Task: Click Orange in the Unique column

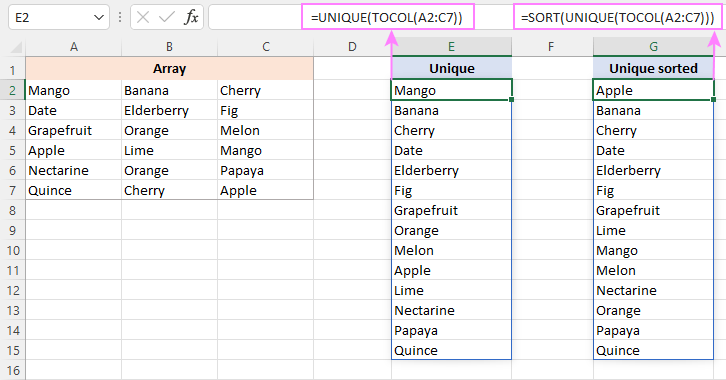Action: pyautogui.click(x=451, y=230)
